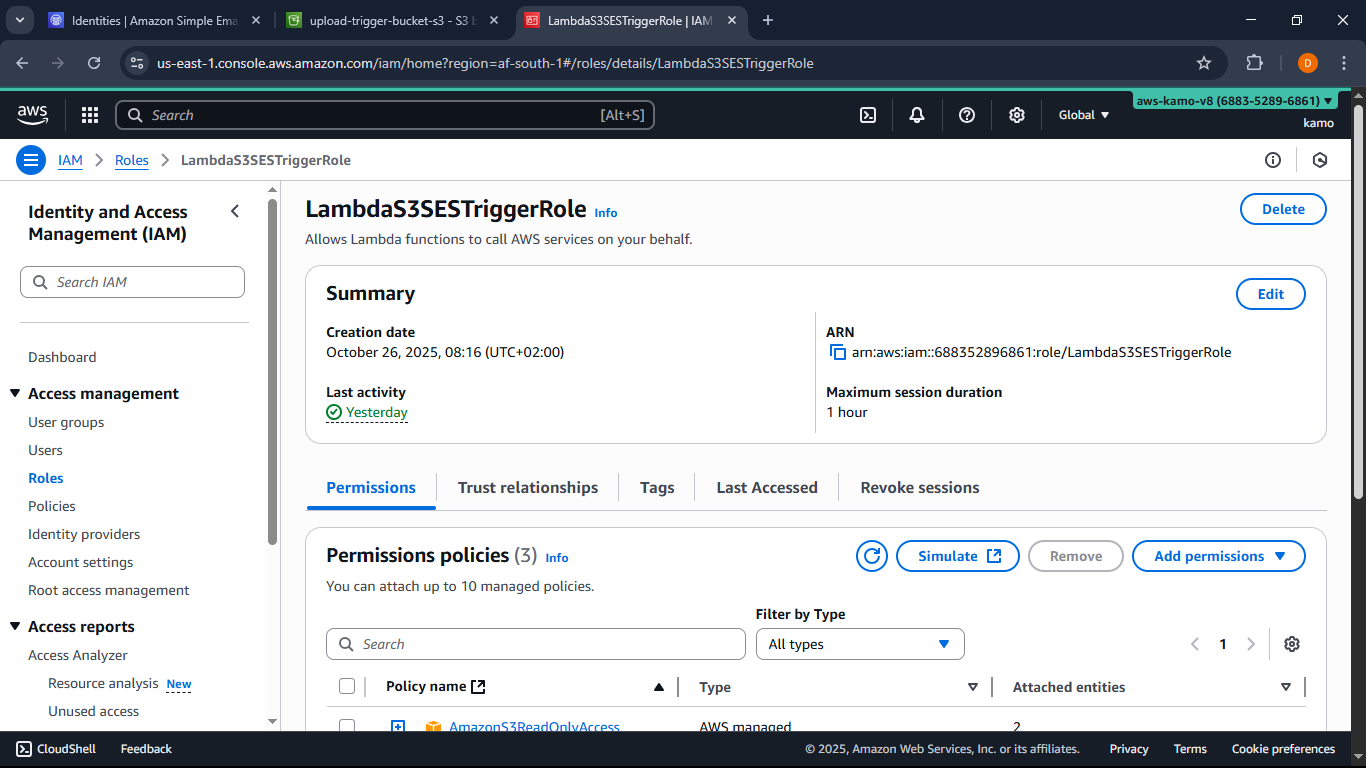This screenshot has height=768, width=1366.
Task: Open the console settings gear in header
Action: point(1017,115)
